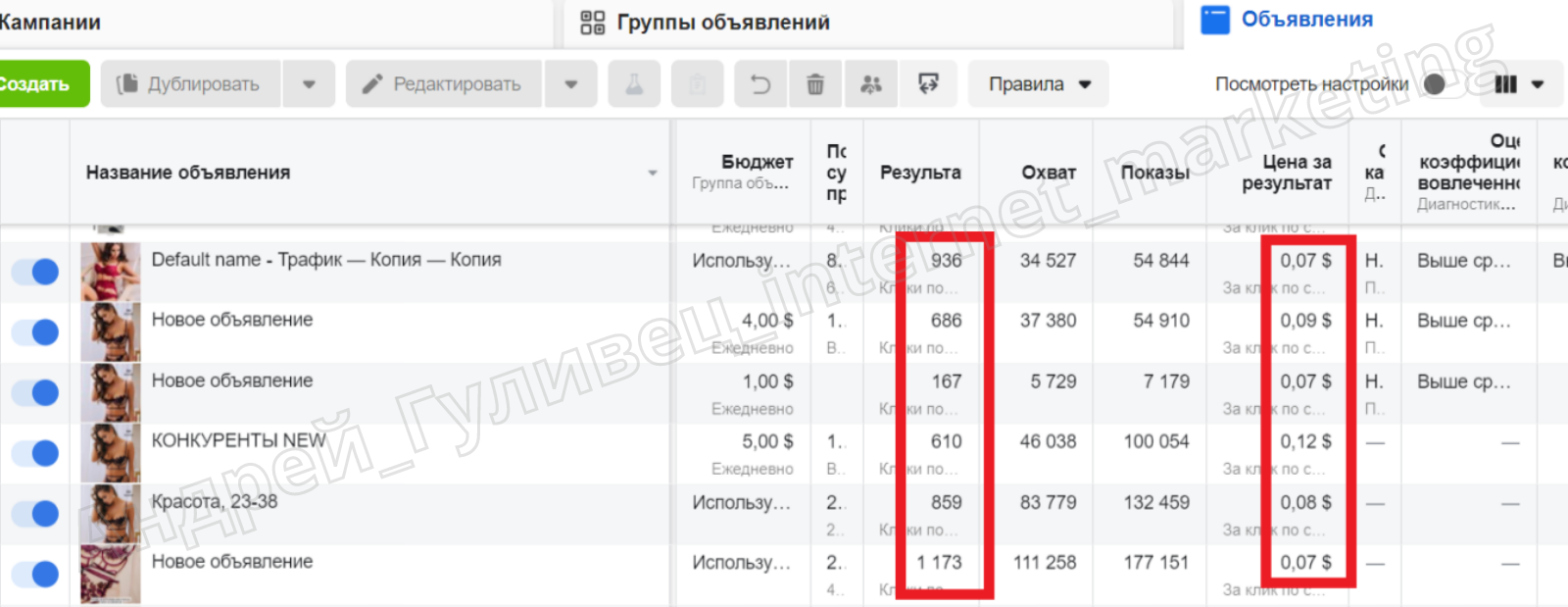1568x607 pixels.
Task: Sort by the Результа column header
Action: click(920, 173)
